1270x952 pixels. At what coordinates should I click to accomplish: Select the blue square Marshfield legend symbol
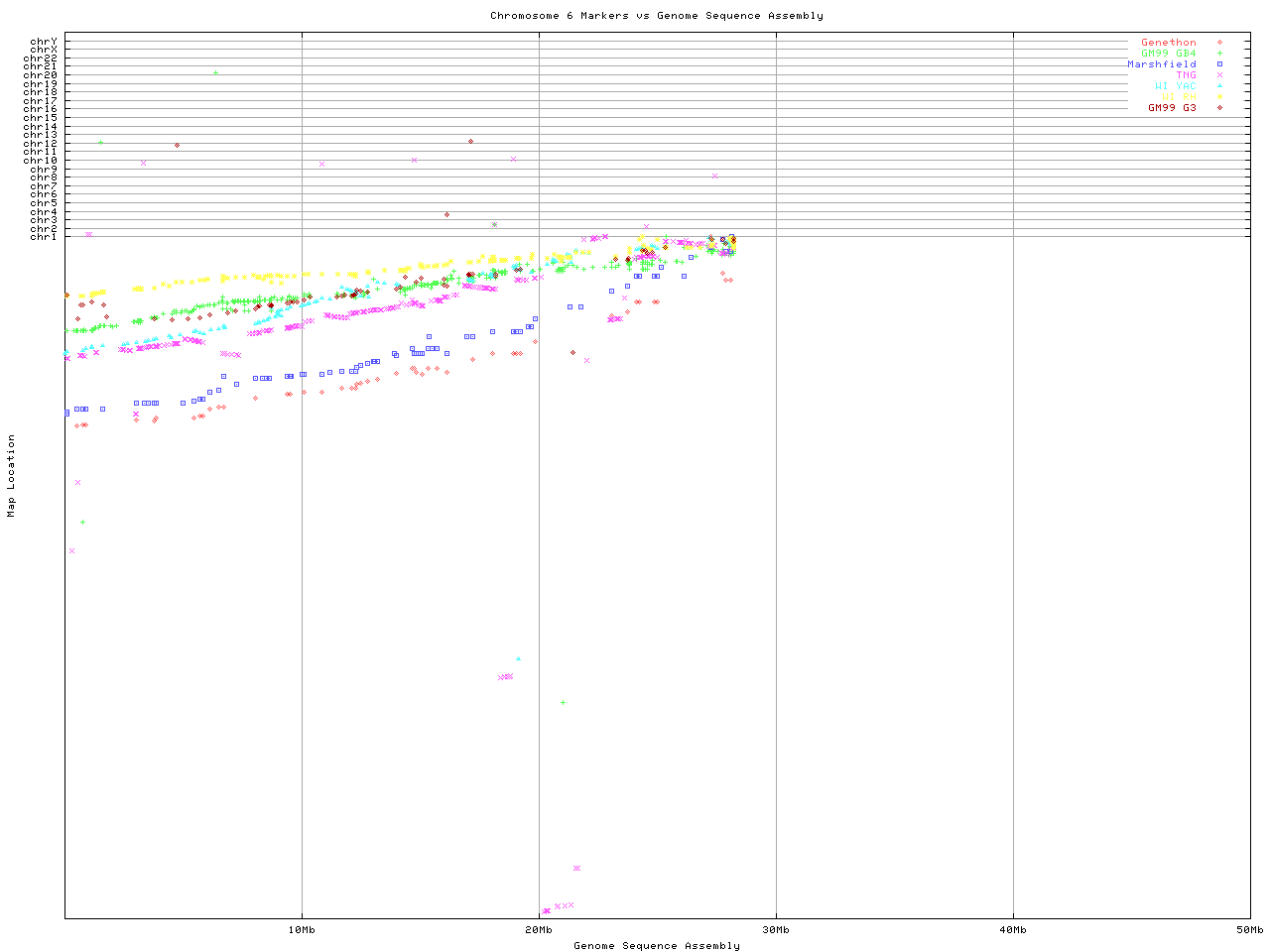tap(1219, 64)
